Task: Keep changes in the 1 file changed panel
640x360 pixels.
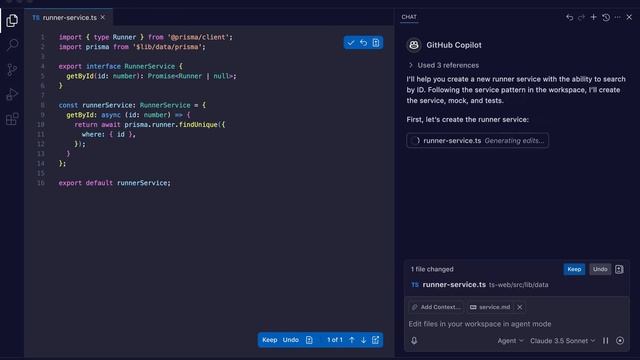Action: tap(574, 269)
